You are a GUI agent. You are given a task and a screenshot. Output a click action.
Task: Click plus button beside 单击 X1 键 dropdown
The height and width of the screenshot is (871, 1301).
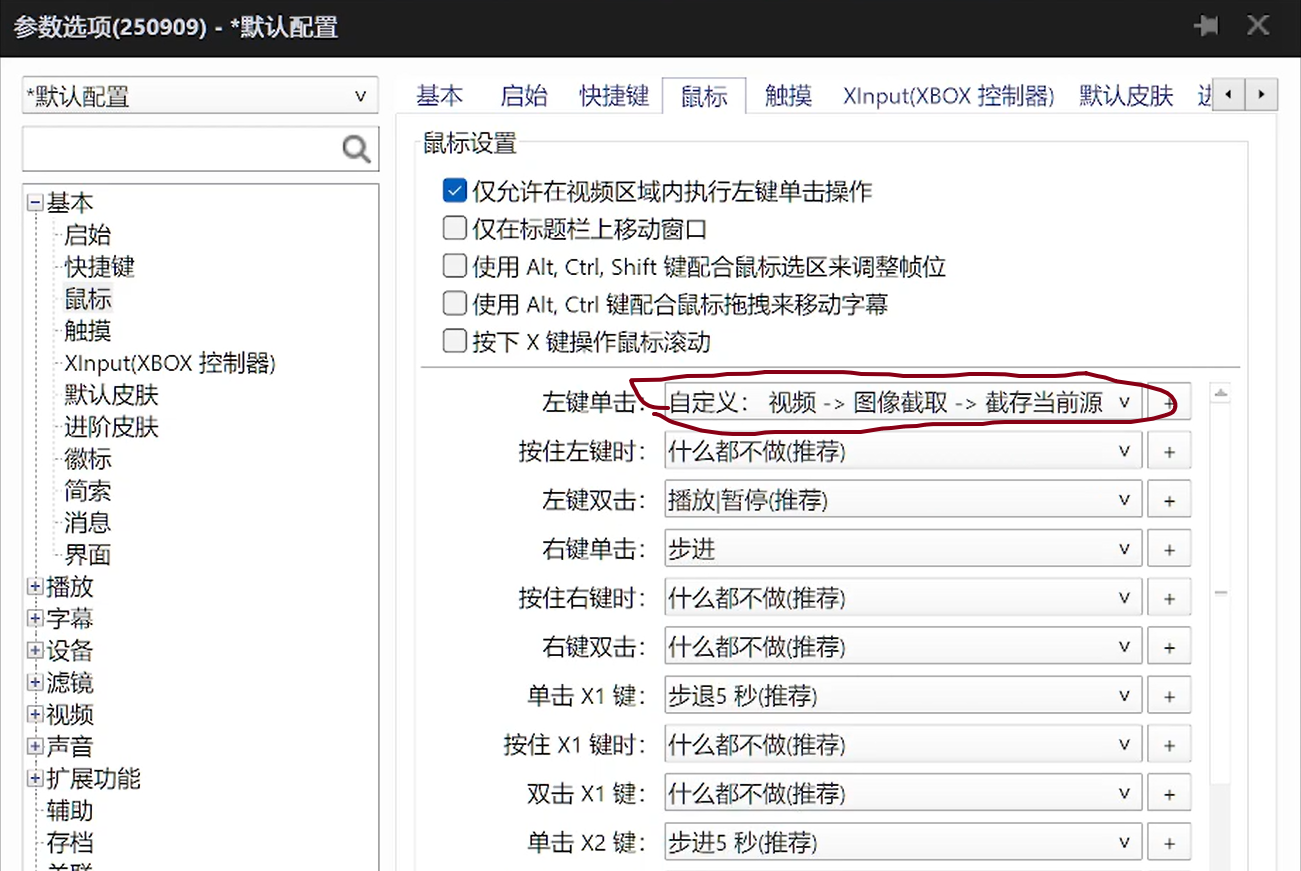tap(1169, 696)
